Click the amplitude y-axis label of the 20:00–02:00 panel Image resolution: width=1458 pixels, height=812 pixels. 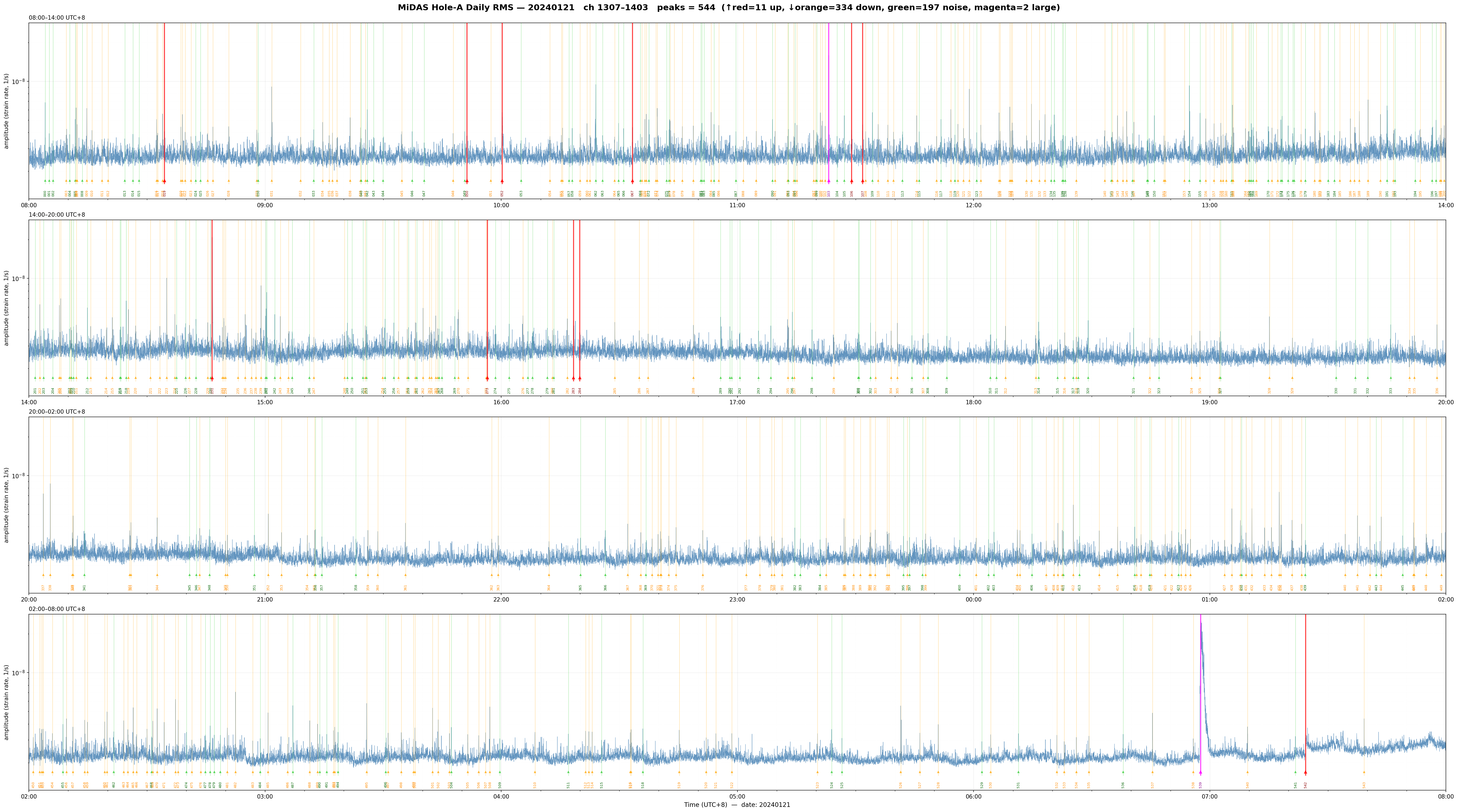[7, 505]
